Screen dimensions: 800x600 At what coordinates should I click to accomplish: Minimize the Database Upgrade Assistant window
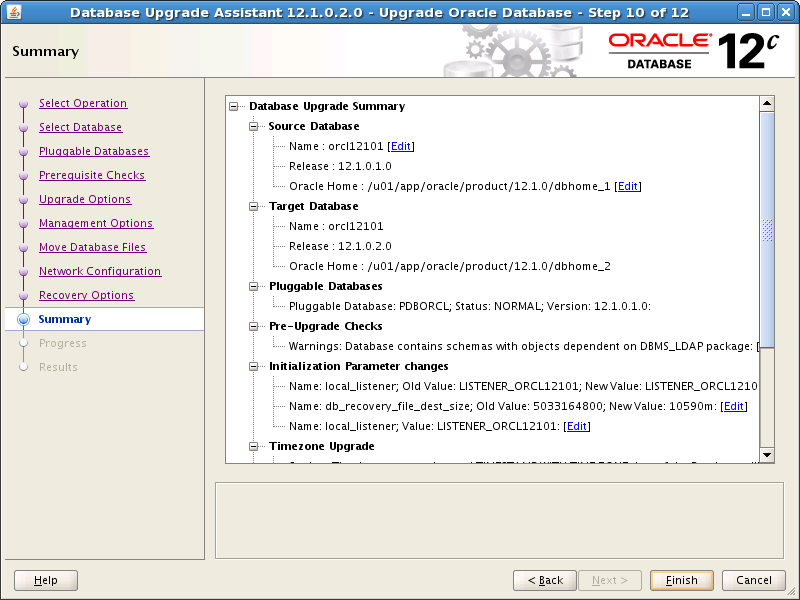pos(745,12)
